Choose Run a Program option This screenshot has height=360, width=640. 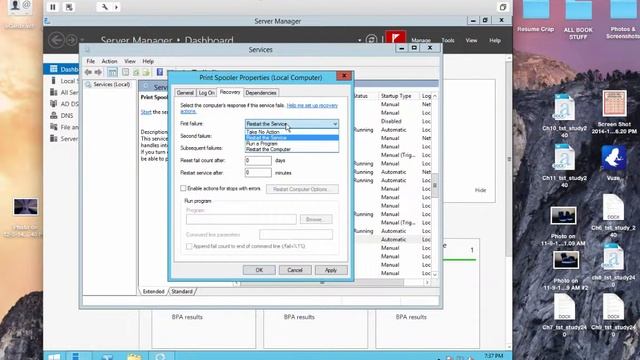pyautogui.click(x=291, y=144)
